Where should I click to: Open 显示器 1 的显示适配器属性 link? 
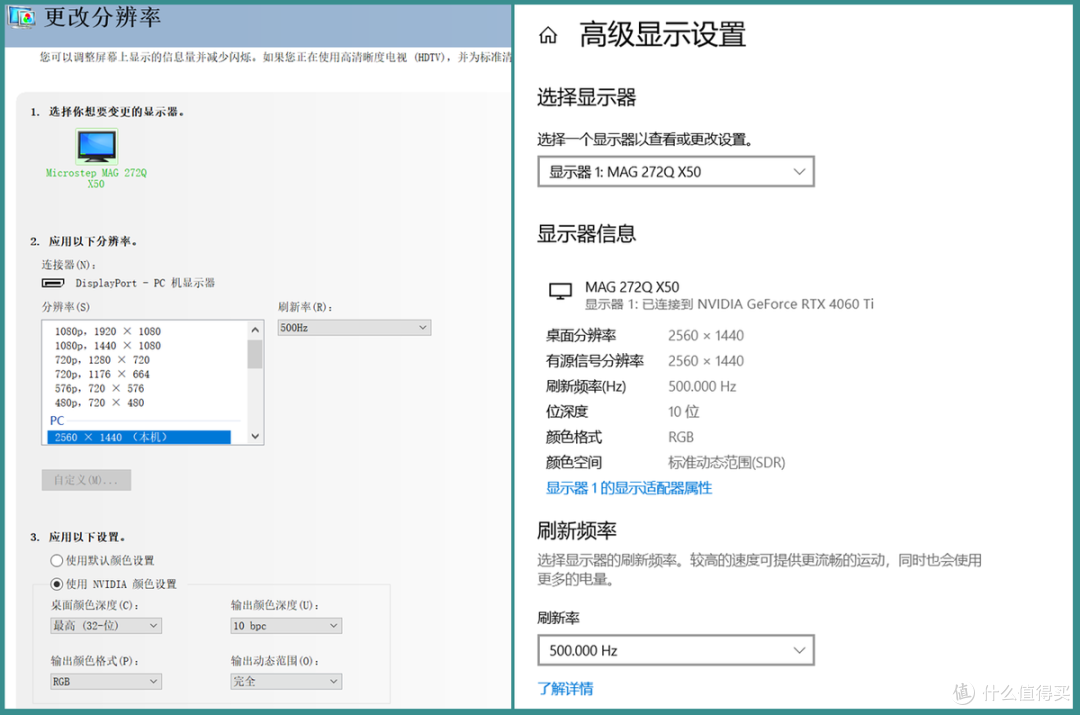tap(629, 488)
